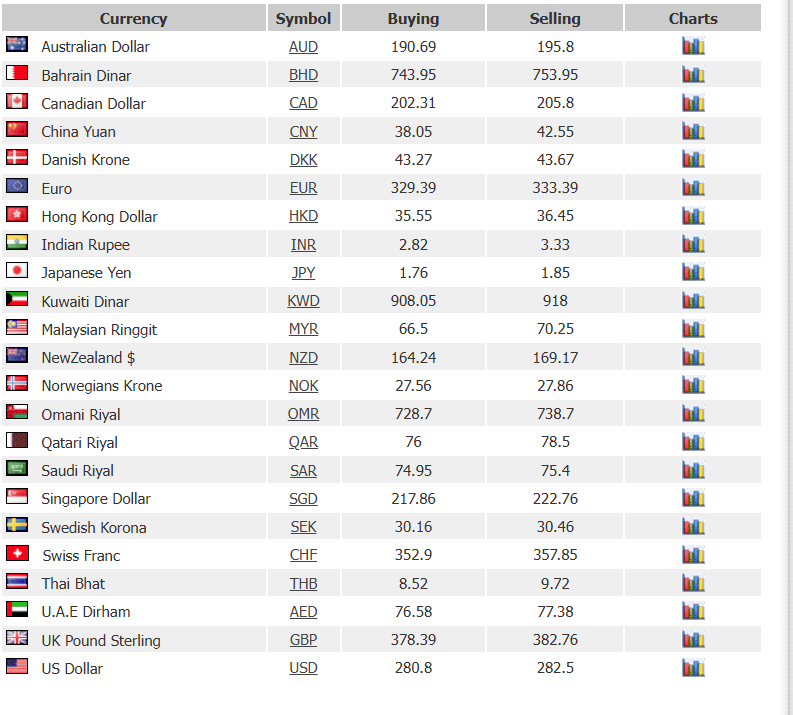Open the Indian Rupee chart icon
Viewport: 793px width, 715px height.
tap(693, 244)
